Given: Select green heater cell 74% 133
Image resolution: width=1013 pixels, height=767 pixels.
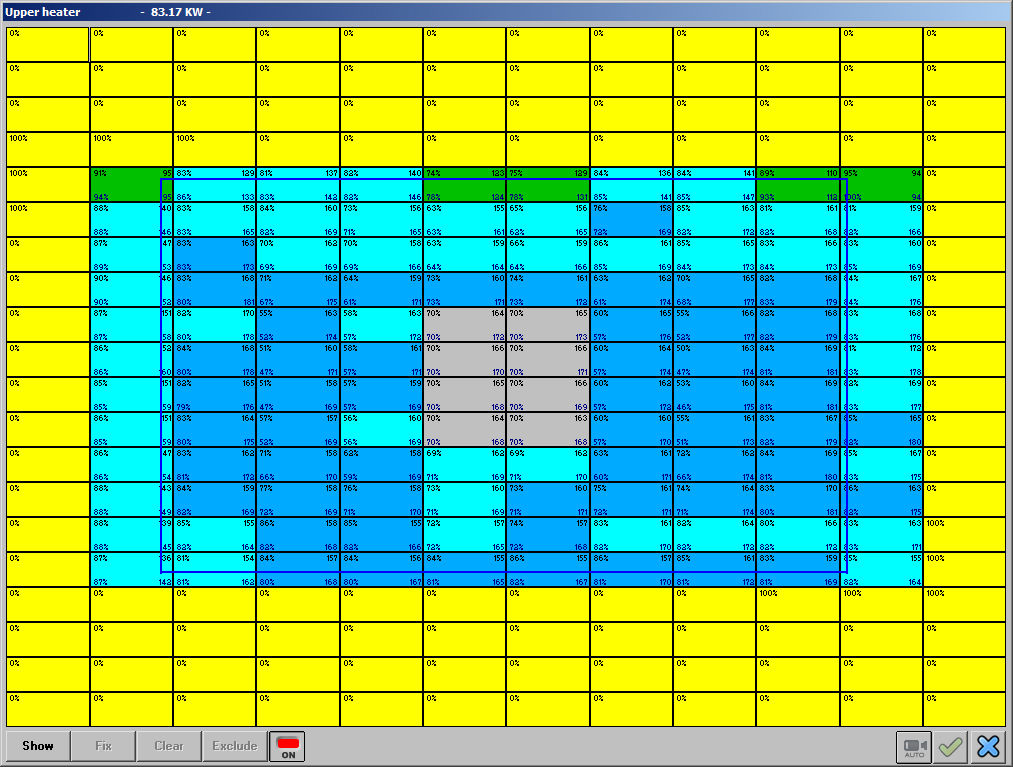Looking at the screenshot, I should click(x=465, y=185).
